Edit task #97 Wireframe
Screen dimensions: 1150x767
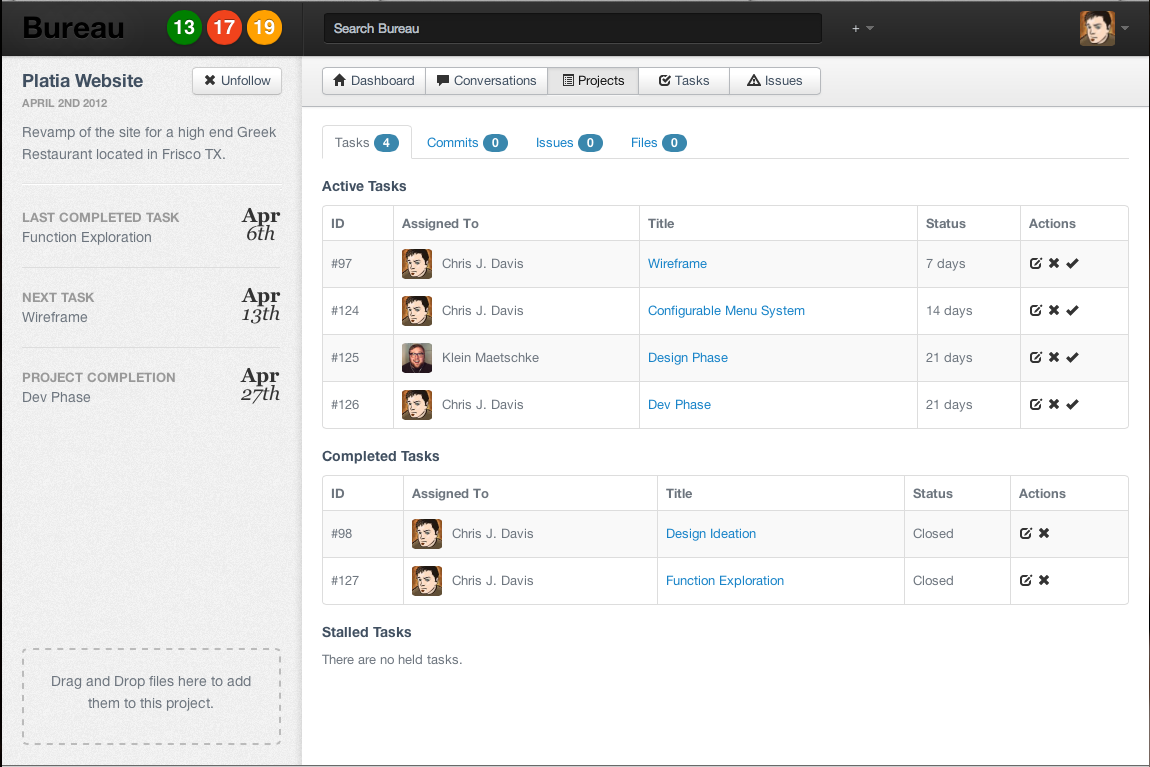click(x=1036, y=263)
